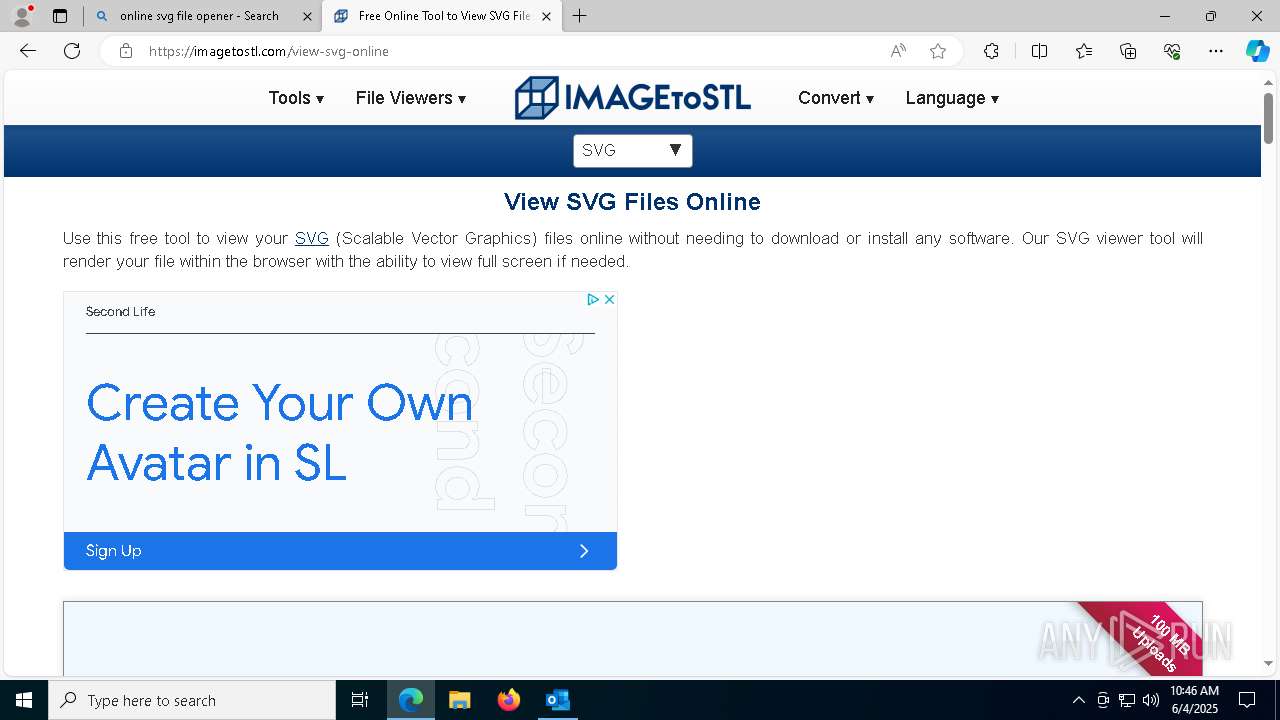Toggle Split screen icon
Screen dimensions: 1280x720
(1039, 51)
